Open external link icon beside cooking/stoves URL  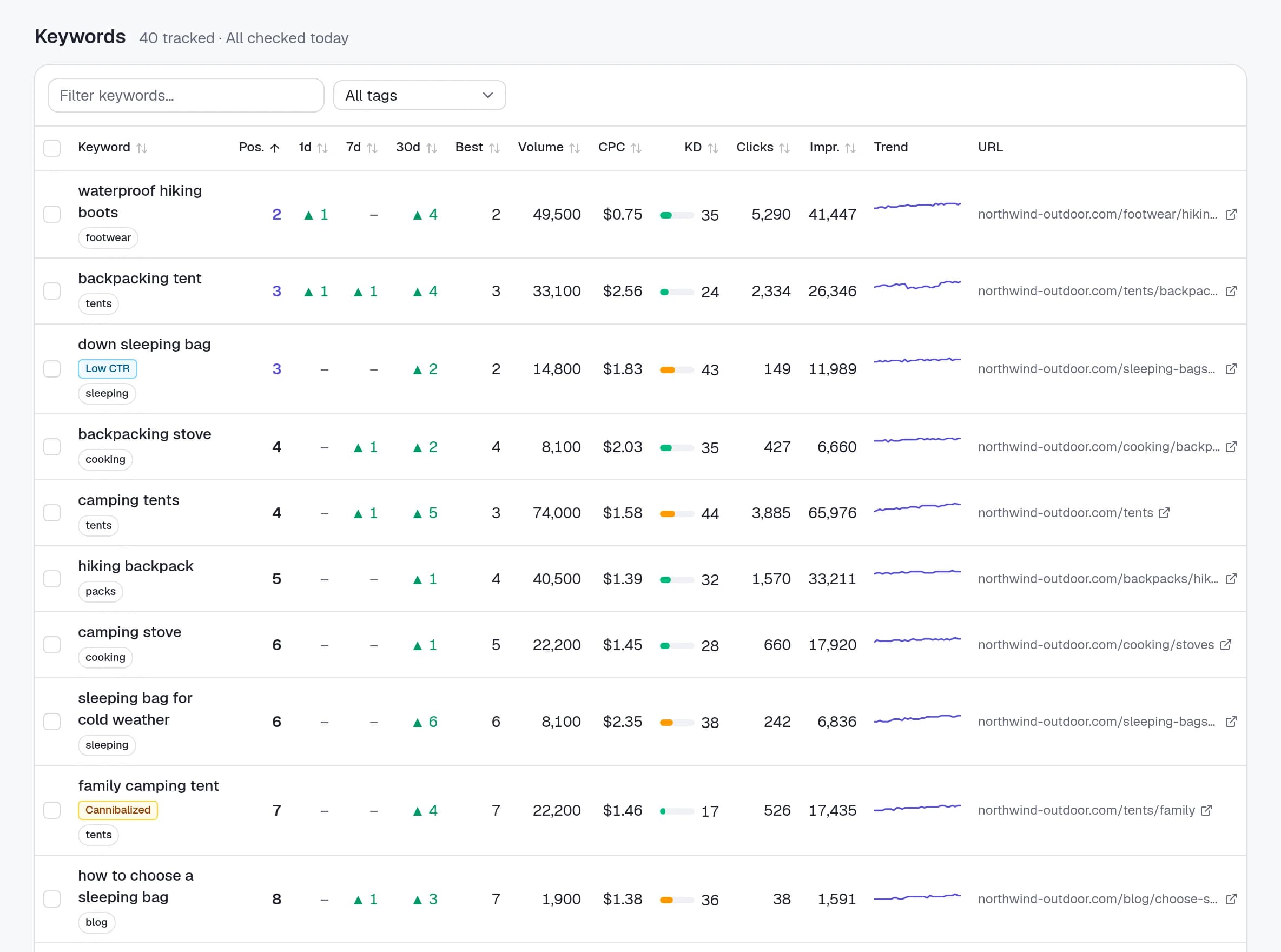1226,645
